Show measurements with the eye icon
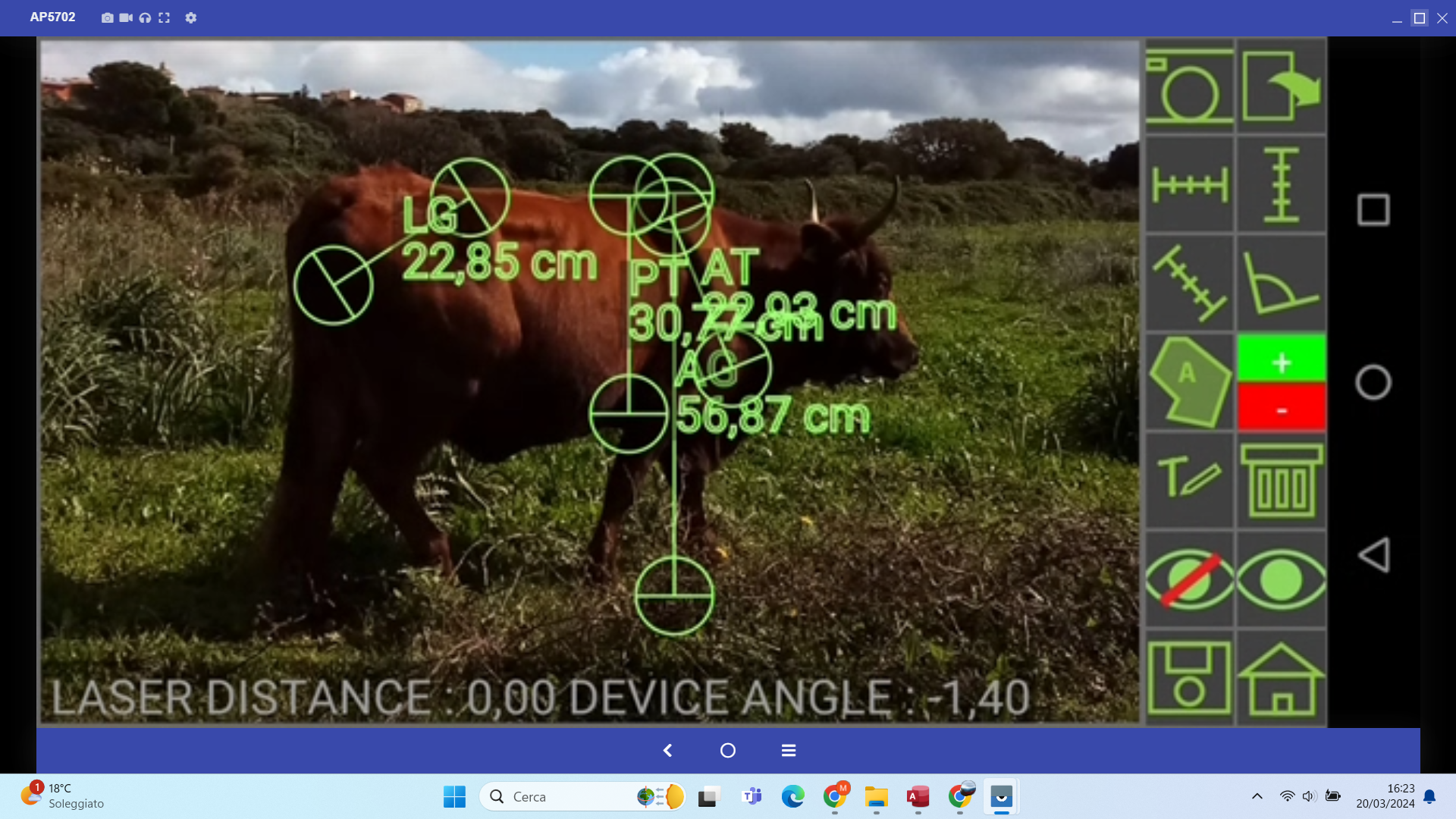 pyautogui.click(x=1281, y=580)
